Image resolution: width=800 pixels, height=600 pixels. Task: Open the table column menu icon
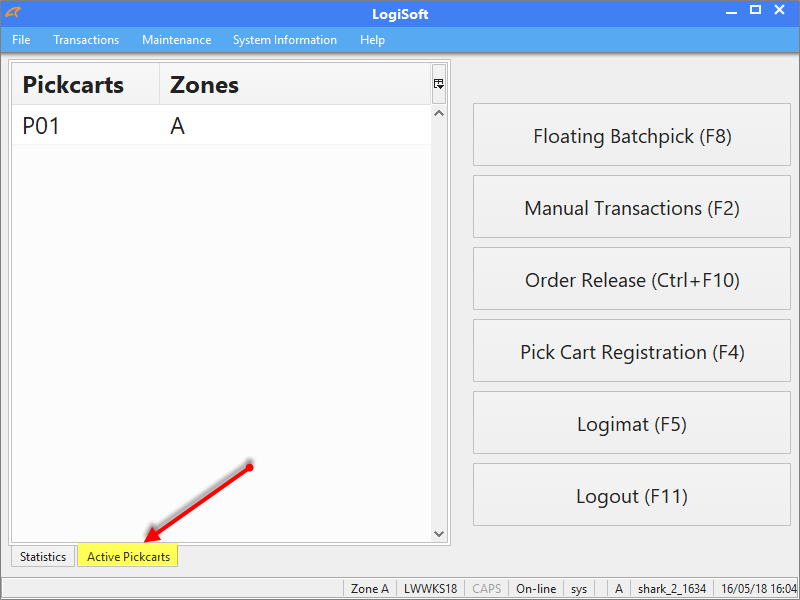(439, 84)
